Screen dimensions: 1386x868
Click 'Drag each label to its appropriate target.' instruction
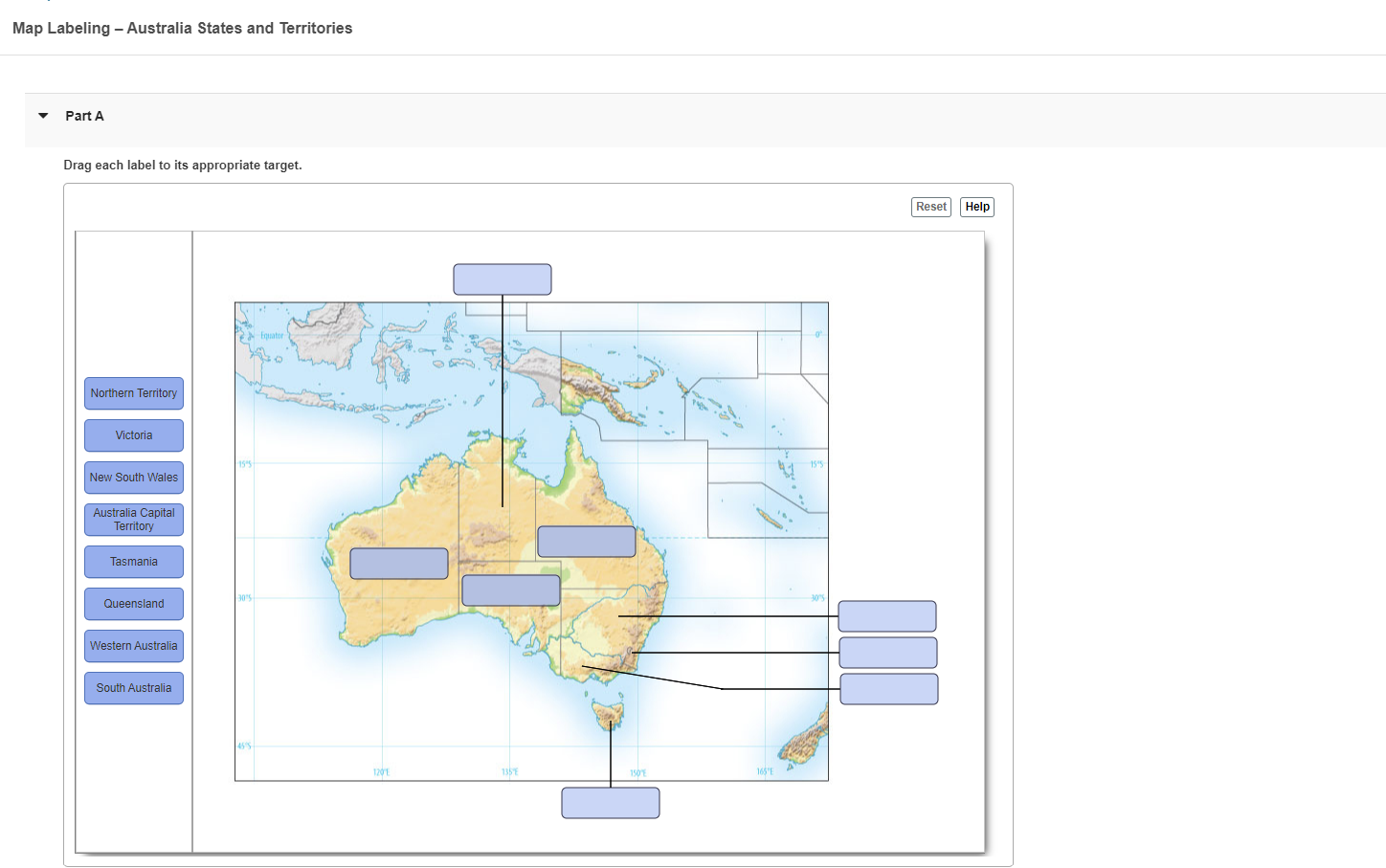point(183,166)
